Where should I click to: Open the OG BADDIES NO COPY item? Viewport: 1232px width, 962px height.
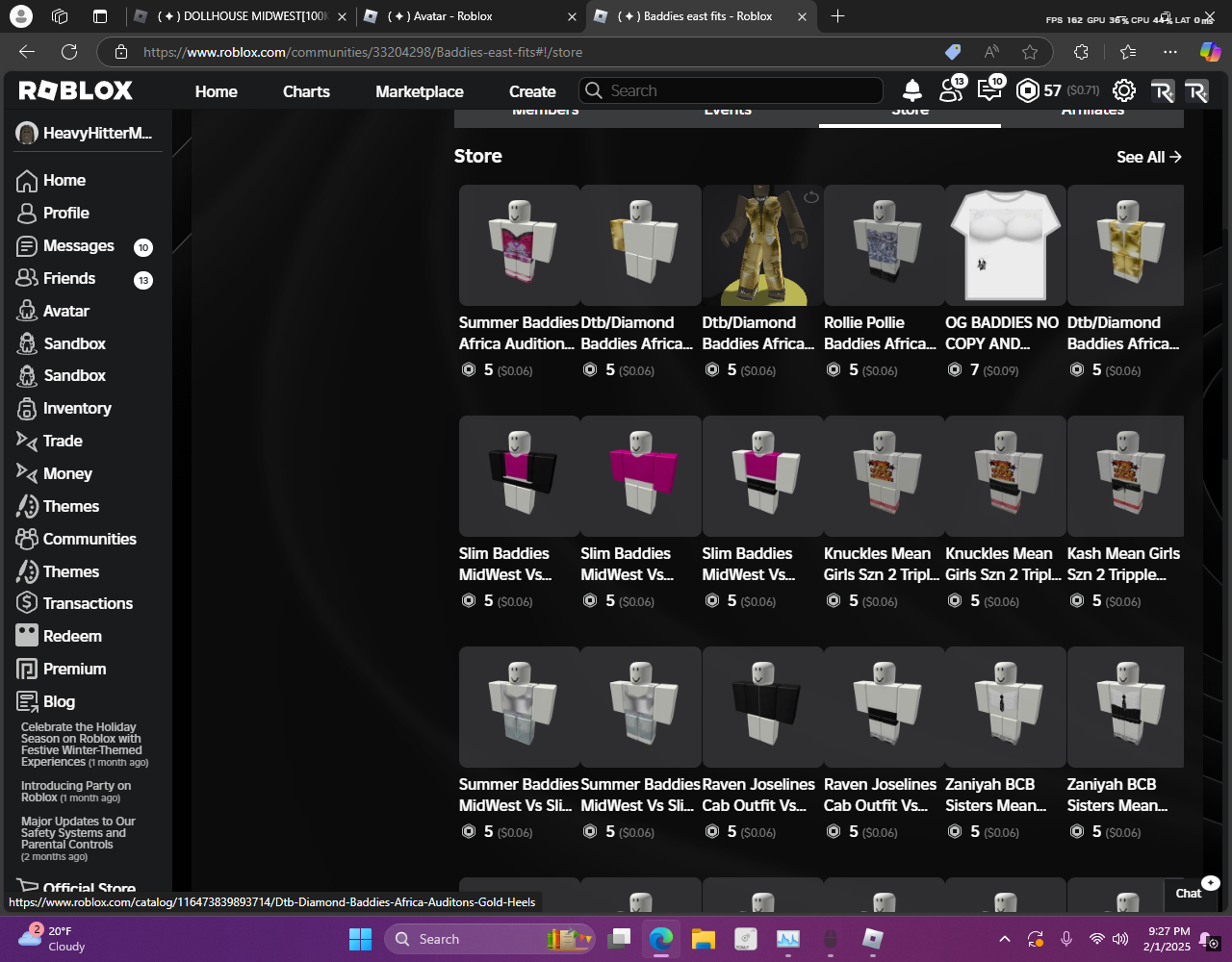(x=1005, y=245)
